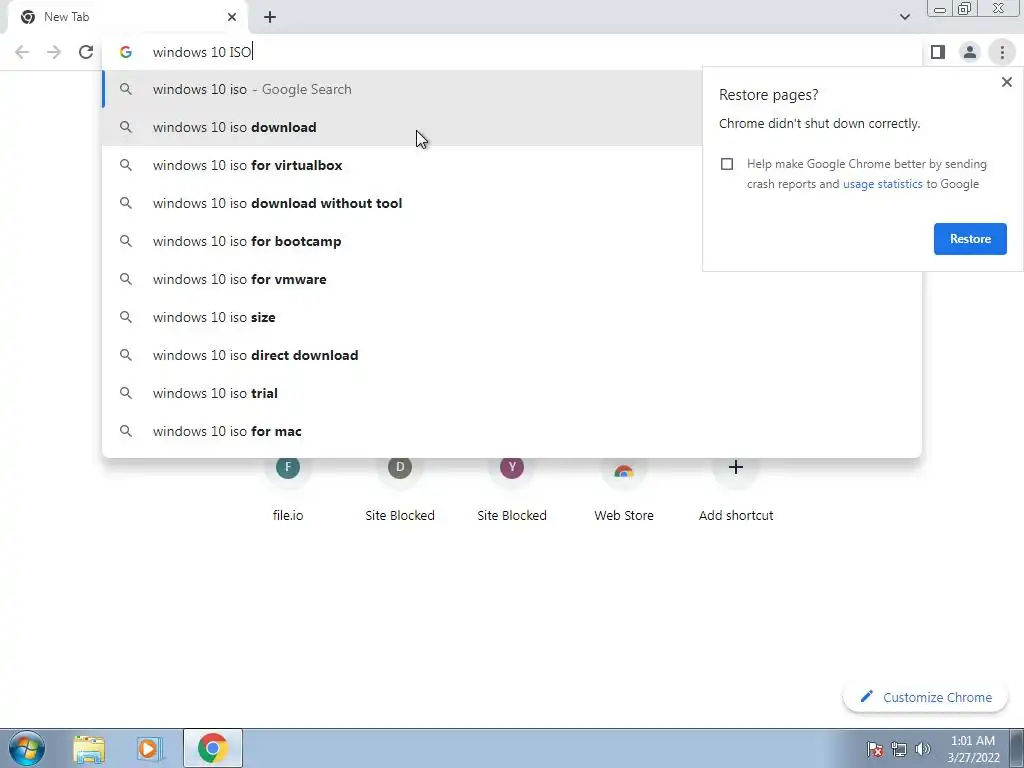Dismiss the Restore pages popup

tap(1006, 82)
